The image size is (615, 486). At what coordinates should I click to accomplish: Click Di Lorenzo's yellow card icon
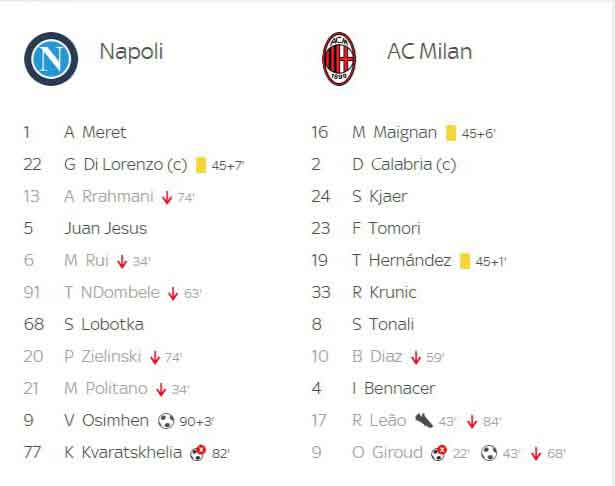pos(201,165)
